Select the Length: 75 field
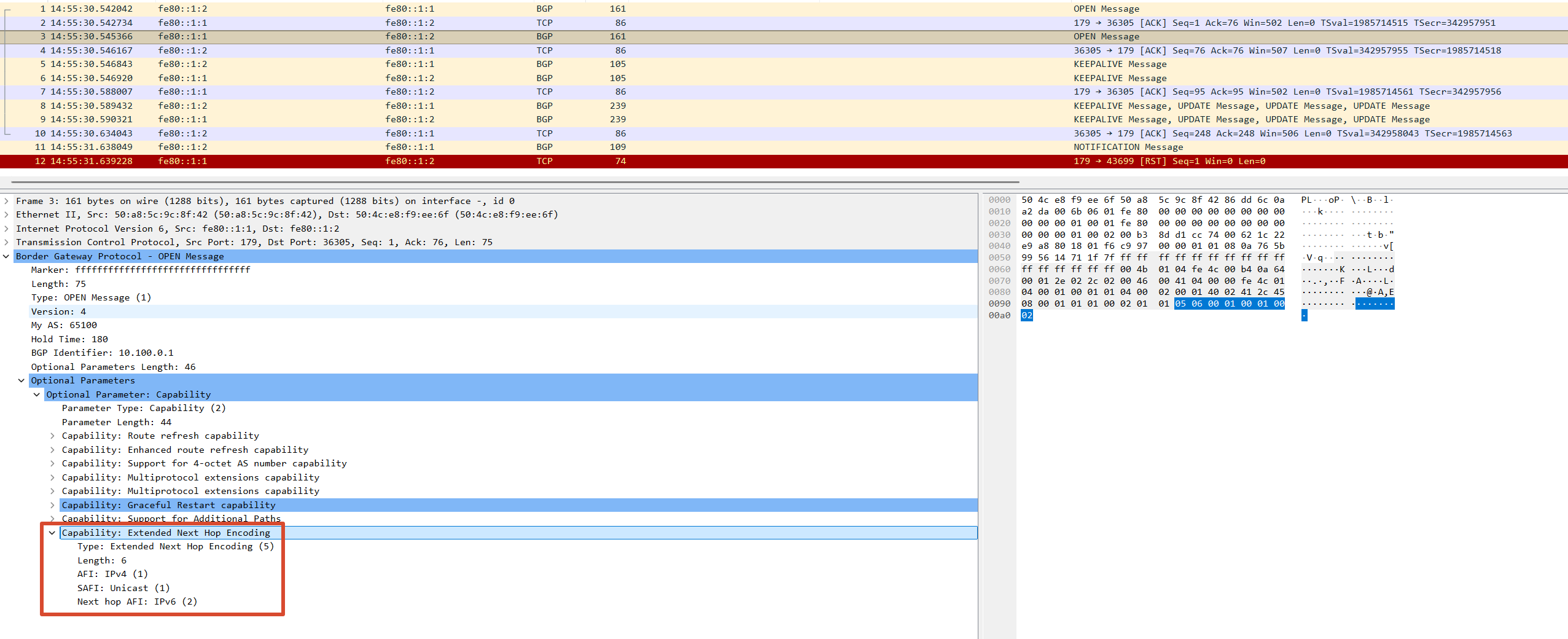 (58, 284)
